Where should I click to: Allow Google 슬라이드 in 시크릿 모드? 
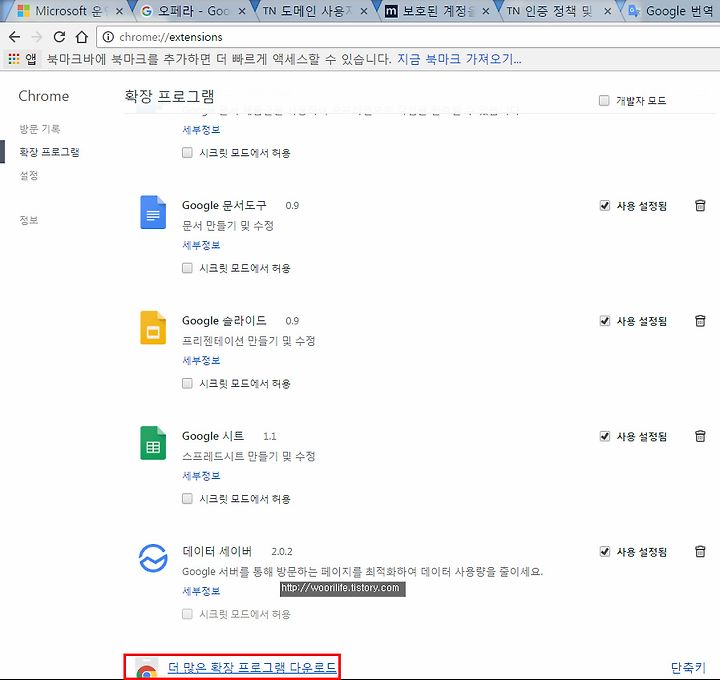[x=187, y=383]
